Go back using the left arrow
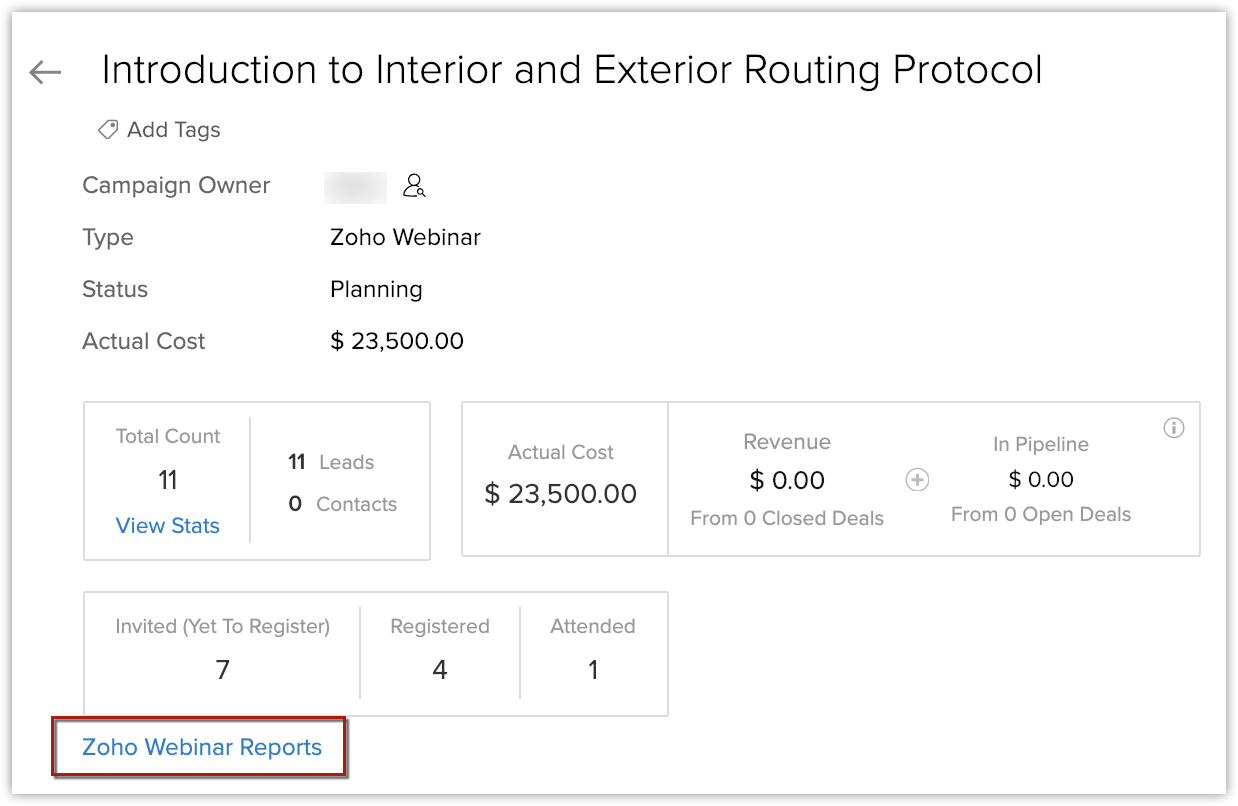 coord(45,72)
